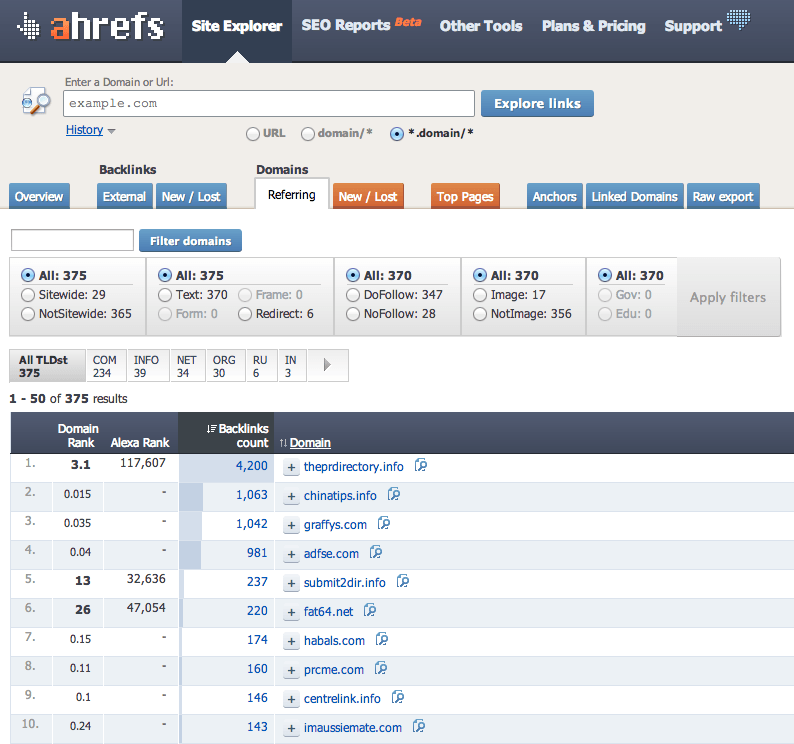Switch to the Overview tab
This screenshot has height=744, width=794.
click(x=39, y=197)
